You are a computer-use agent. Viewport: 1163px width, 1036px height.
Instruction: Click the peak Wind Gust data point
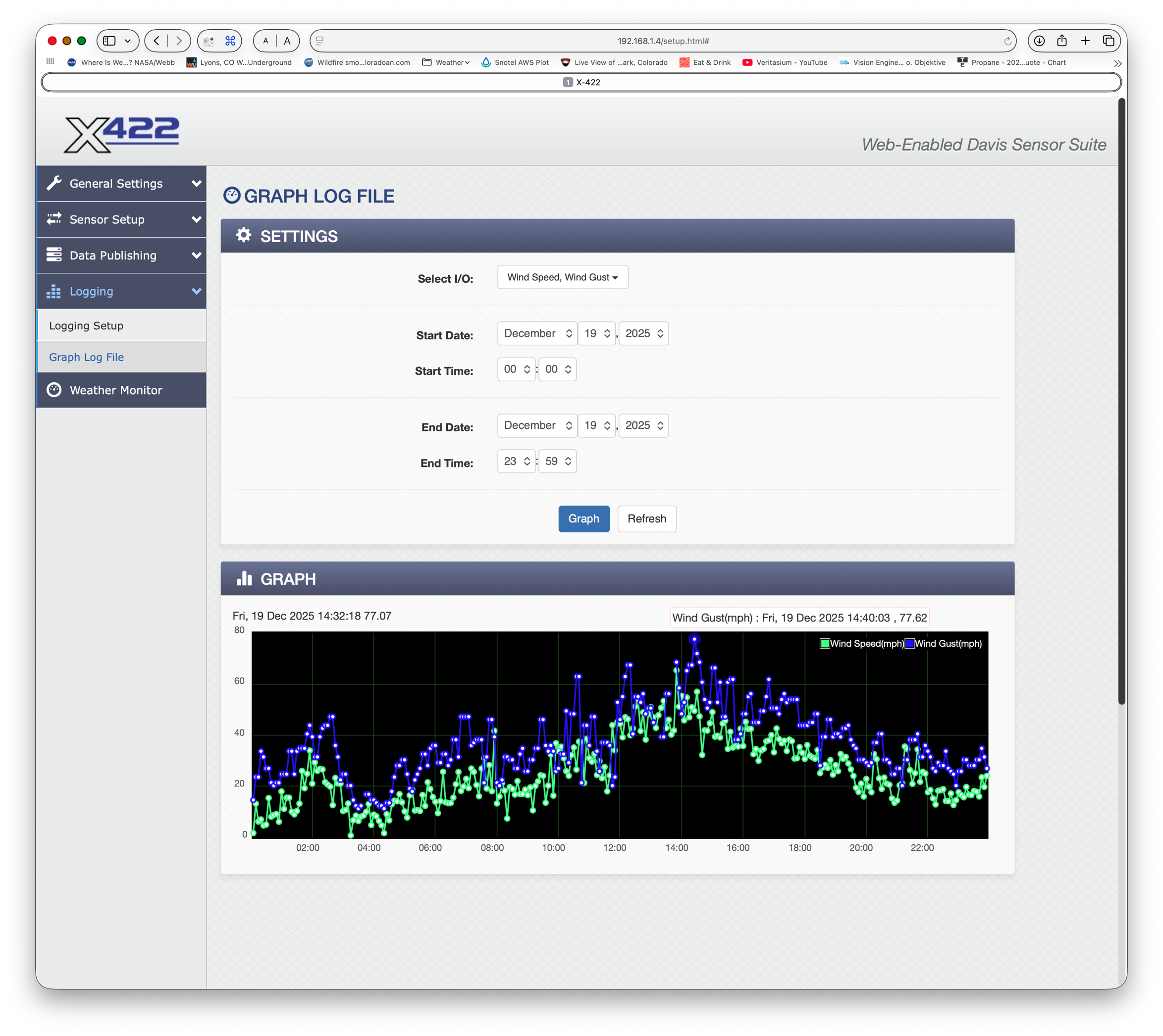click(694, 640)
